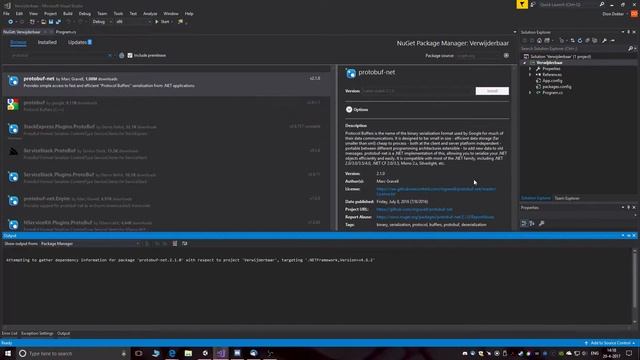The width and height of the screenshot is (640, 360).
Task: Click the Show All Files icon in Solution Explorer
Action: pos(595,40)
